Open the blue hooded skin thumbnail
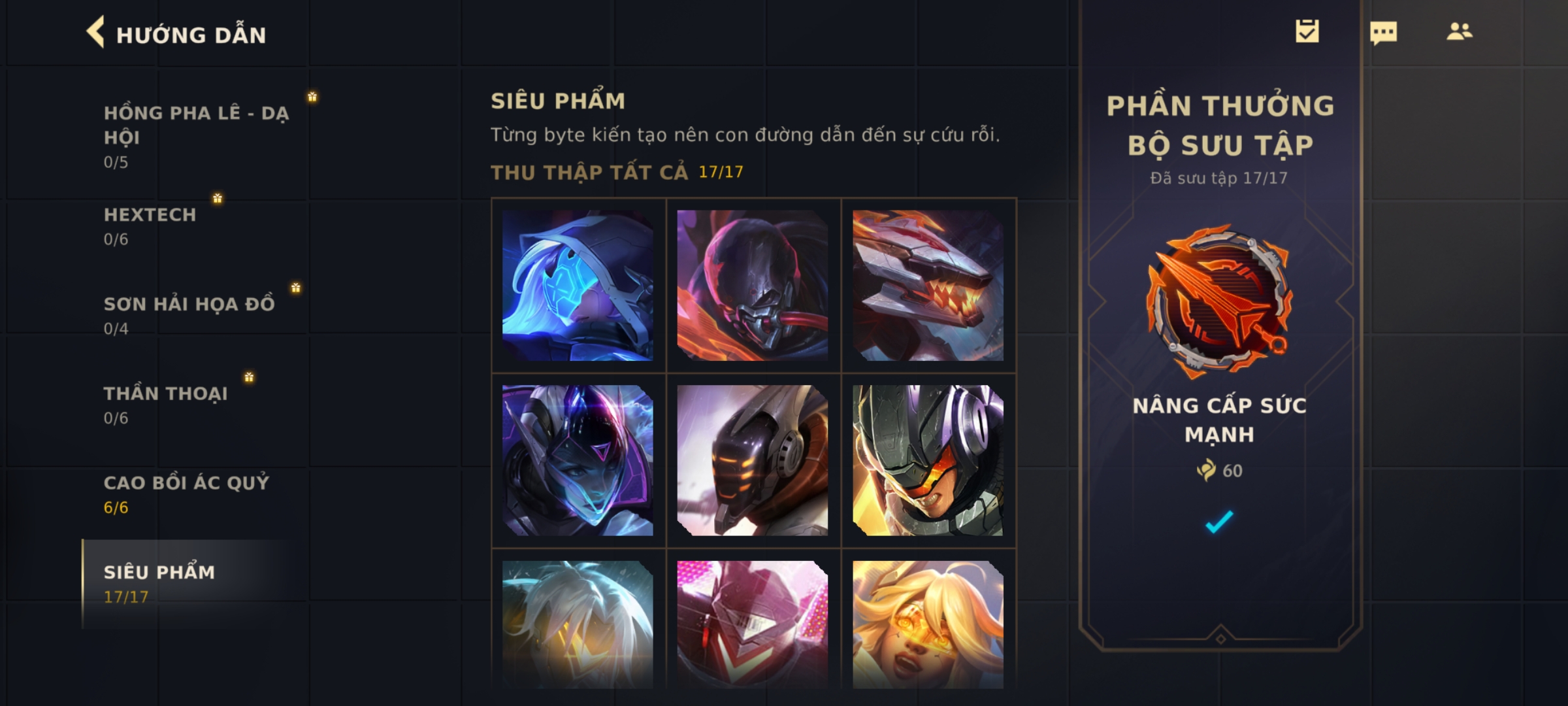The image size is (1568, 706). coord(578,286)
